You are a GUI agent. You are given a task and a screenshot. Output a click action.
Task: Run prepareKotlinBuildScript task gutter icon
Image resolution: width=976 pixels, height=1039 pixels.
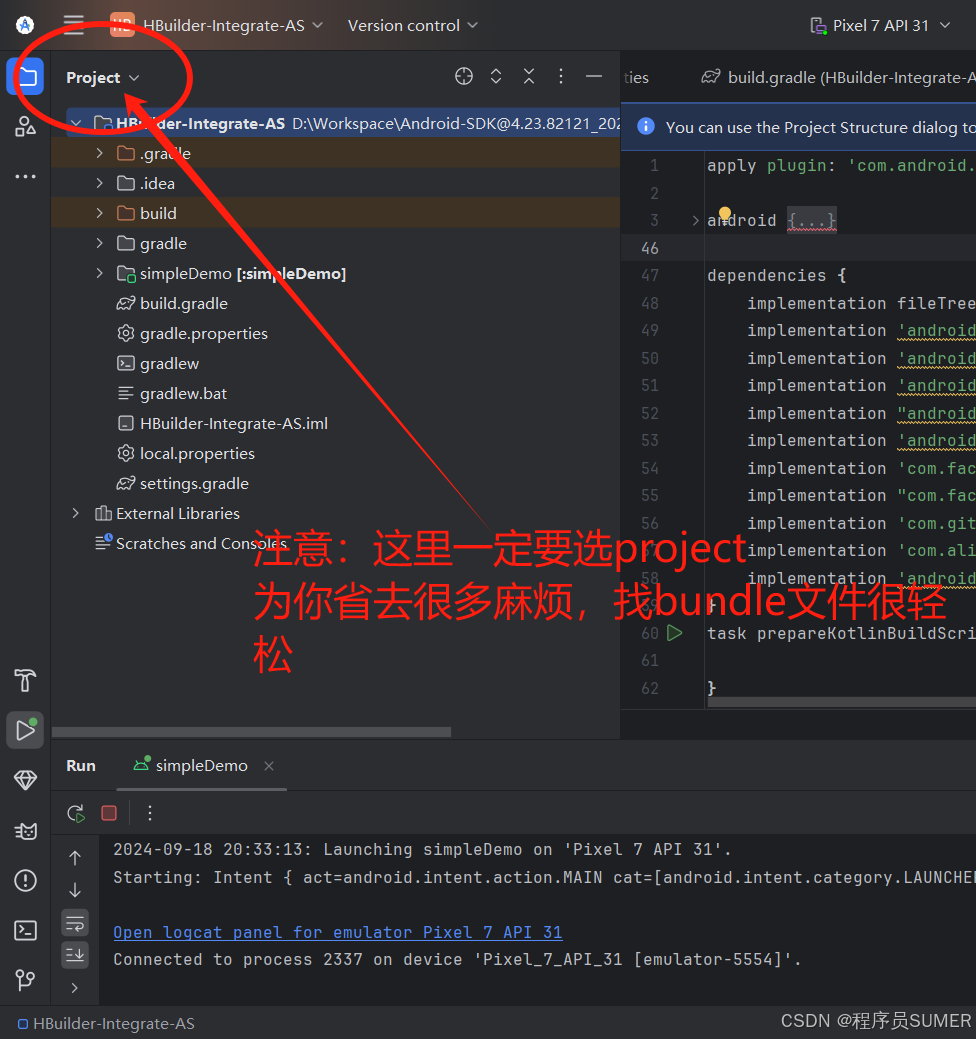pyautogui.click(x=675, y=633)
